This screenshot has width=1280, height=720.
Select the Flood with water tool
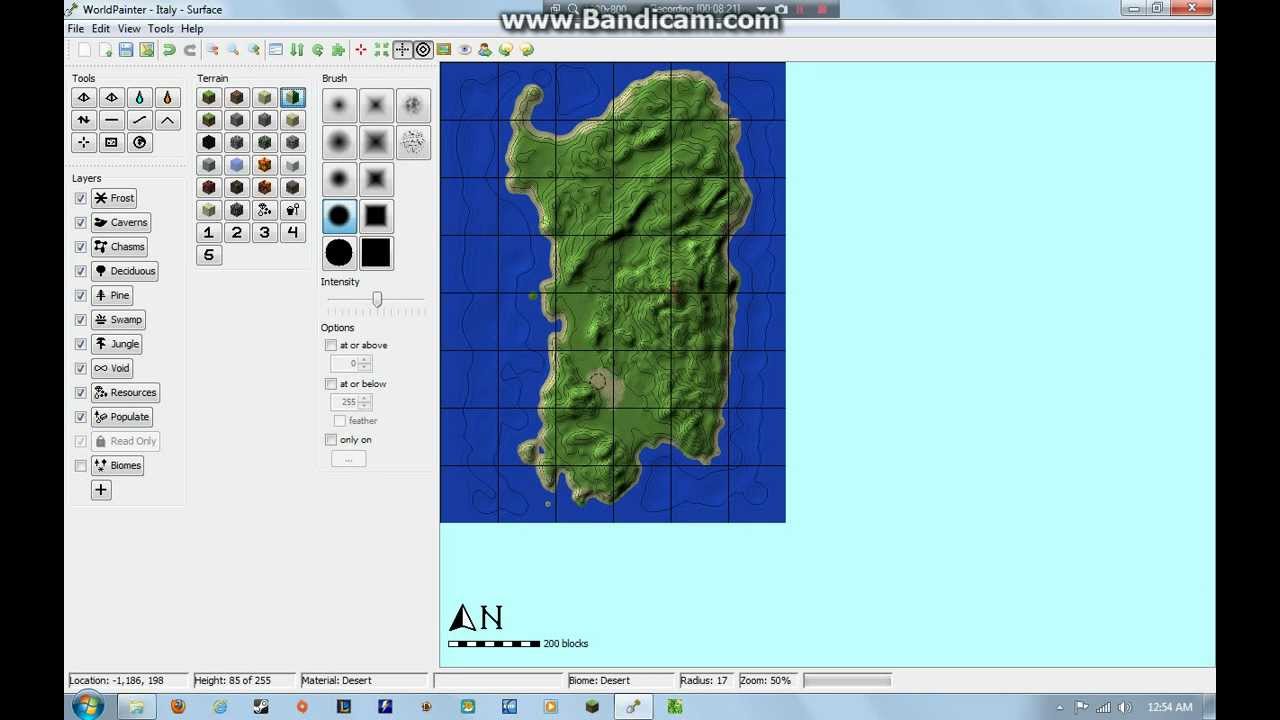click(139, 97)
